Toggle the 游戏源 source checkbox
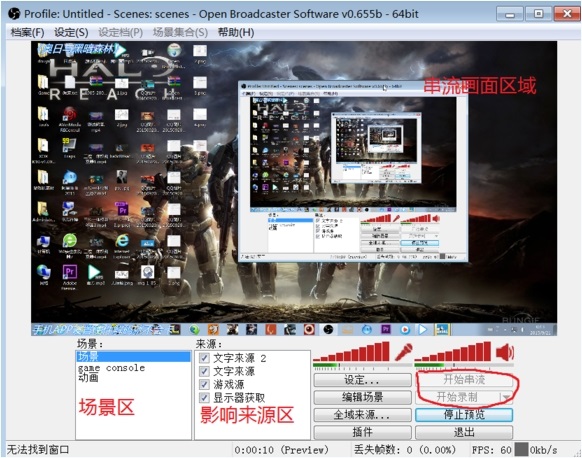The width and height of the screenshot is (582, 458). pos(204,385)
